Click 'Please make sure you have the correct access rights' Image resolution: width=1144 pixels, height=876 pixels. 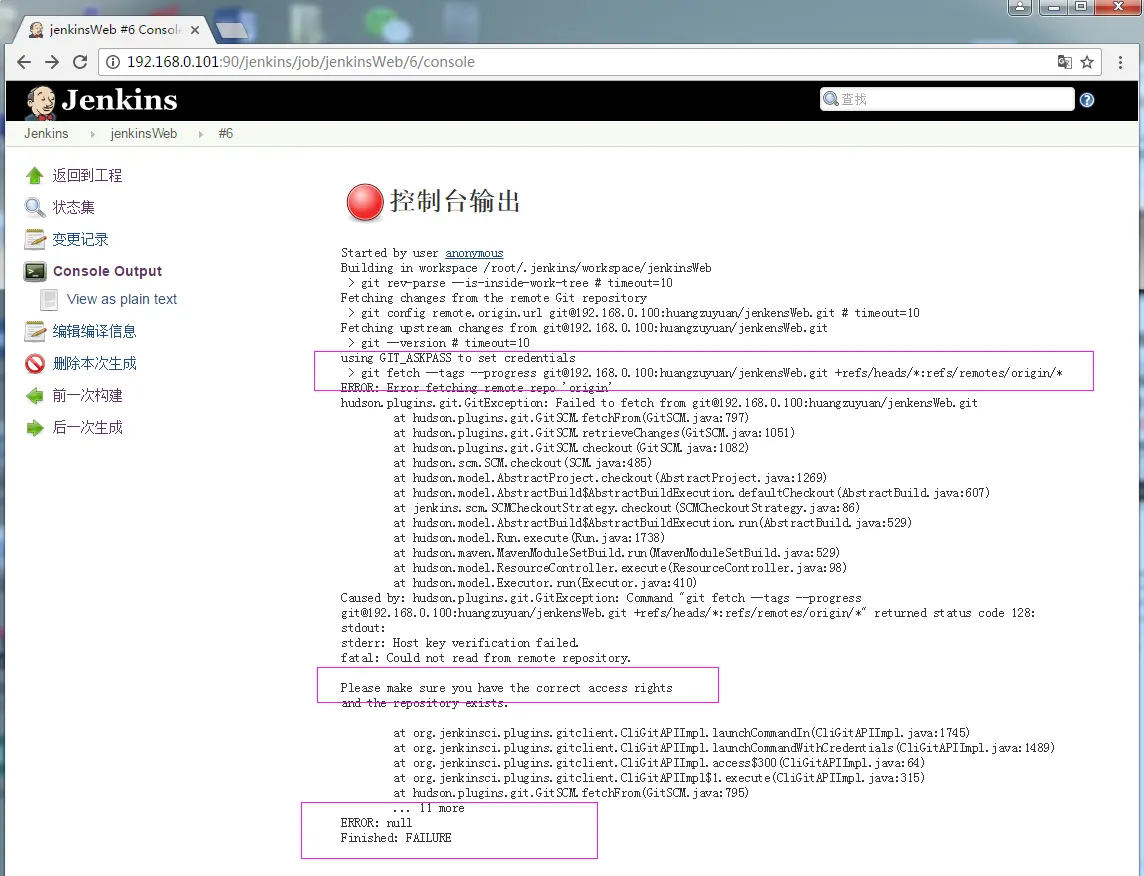(x=506, y=688)
